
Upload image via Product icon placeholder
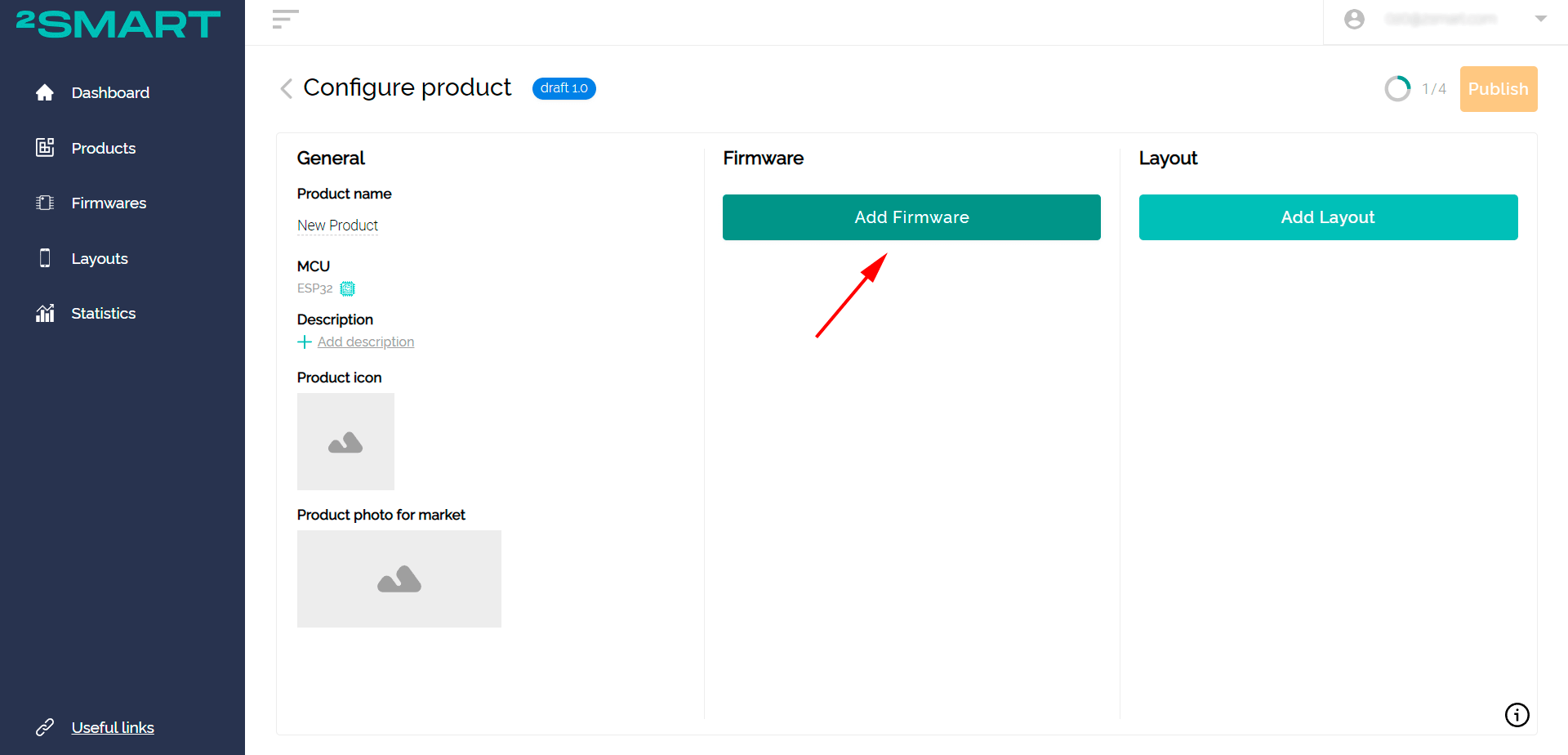345,441
